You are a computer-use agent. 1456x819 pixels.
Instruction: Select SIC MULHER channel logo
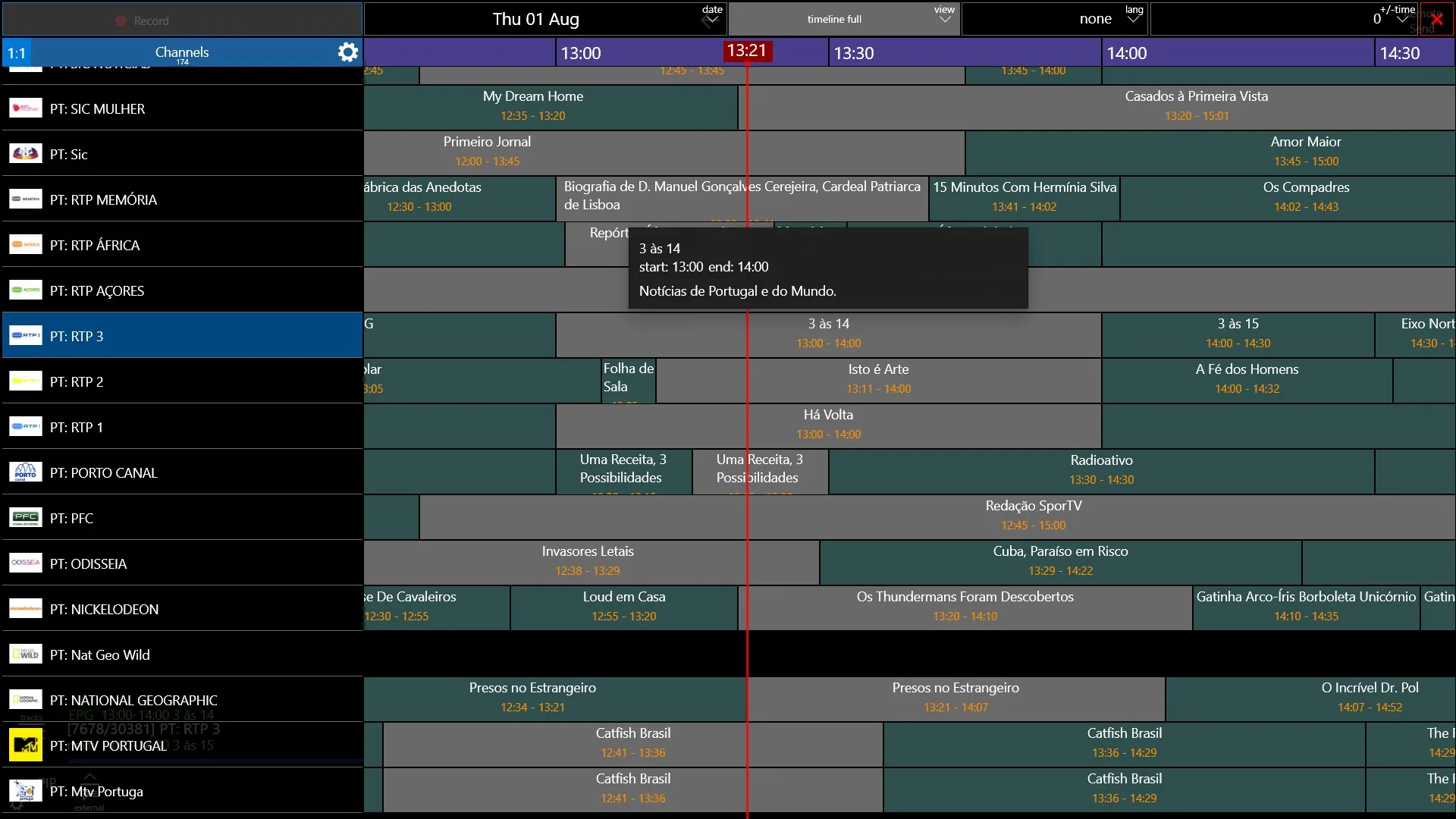(26, 108)
